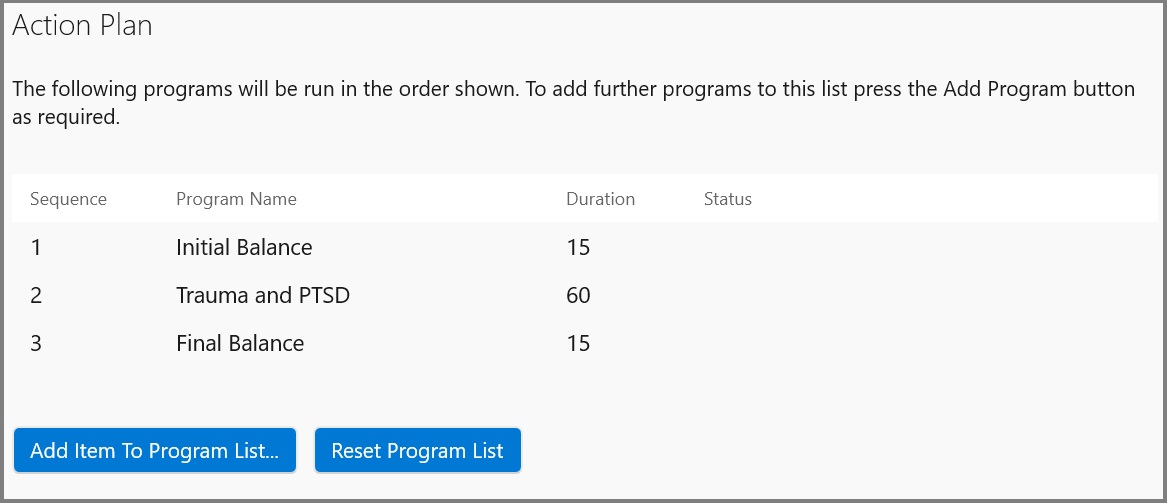
Task: Click duration 15 for Final Balance
Action: (x=578, y=343)
